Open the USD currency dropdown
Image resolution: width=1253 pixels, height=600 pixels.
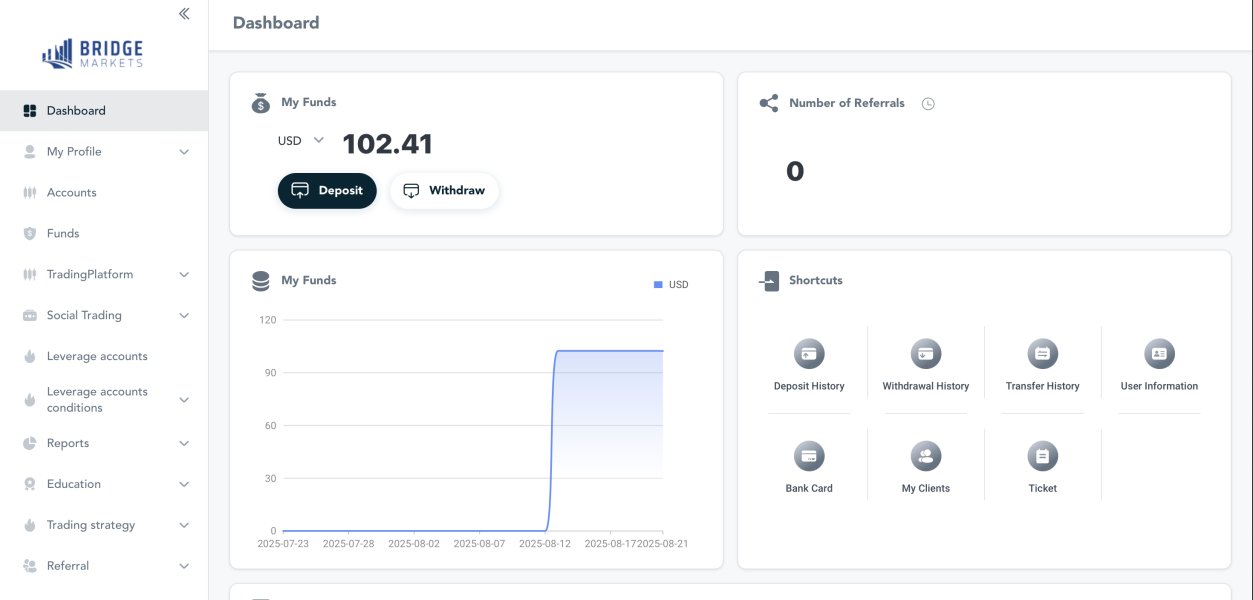(x=301, y=141)
